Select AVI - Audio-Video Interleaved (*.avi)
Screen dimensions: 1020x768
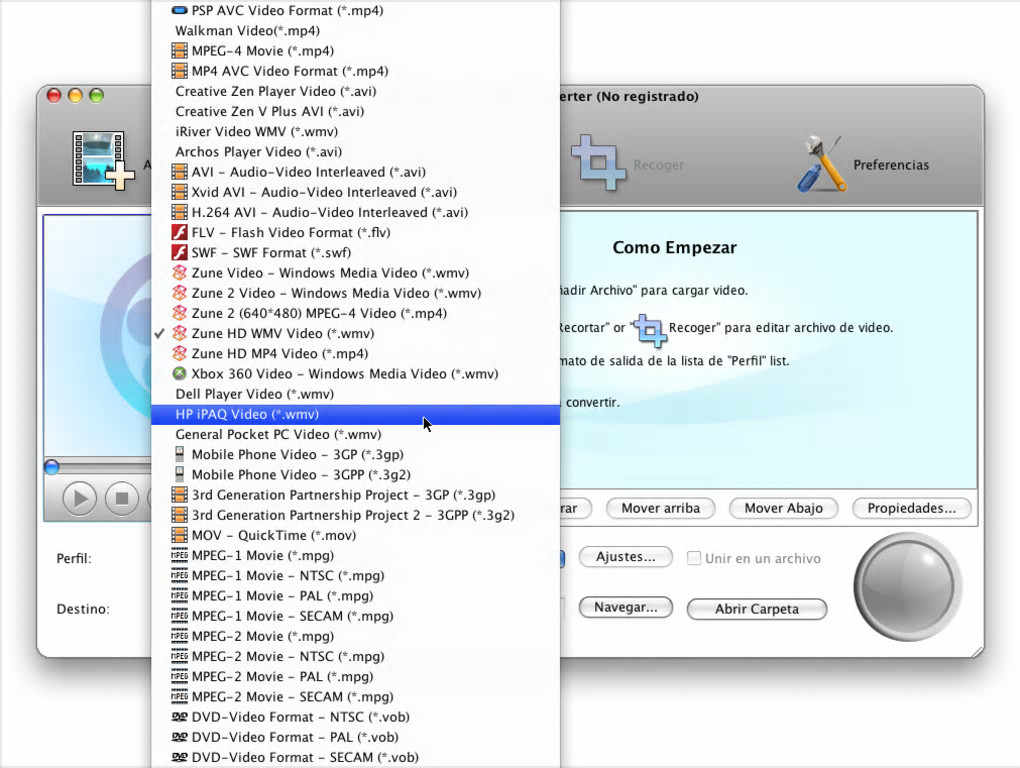(355, 172)
